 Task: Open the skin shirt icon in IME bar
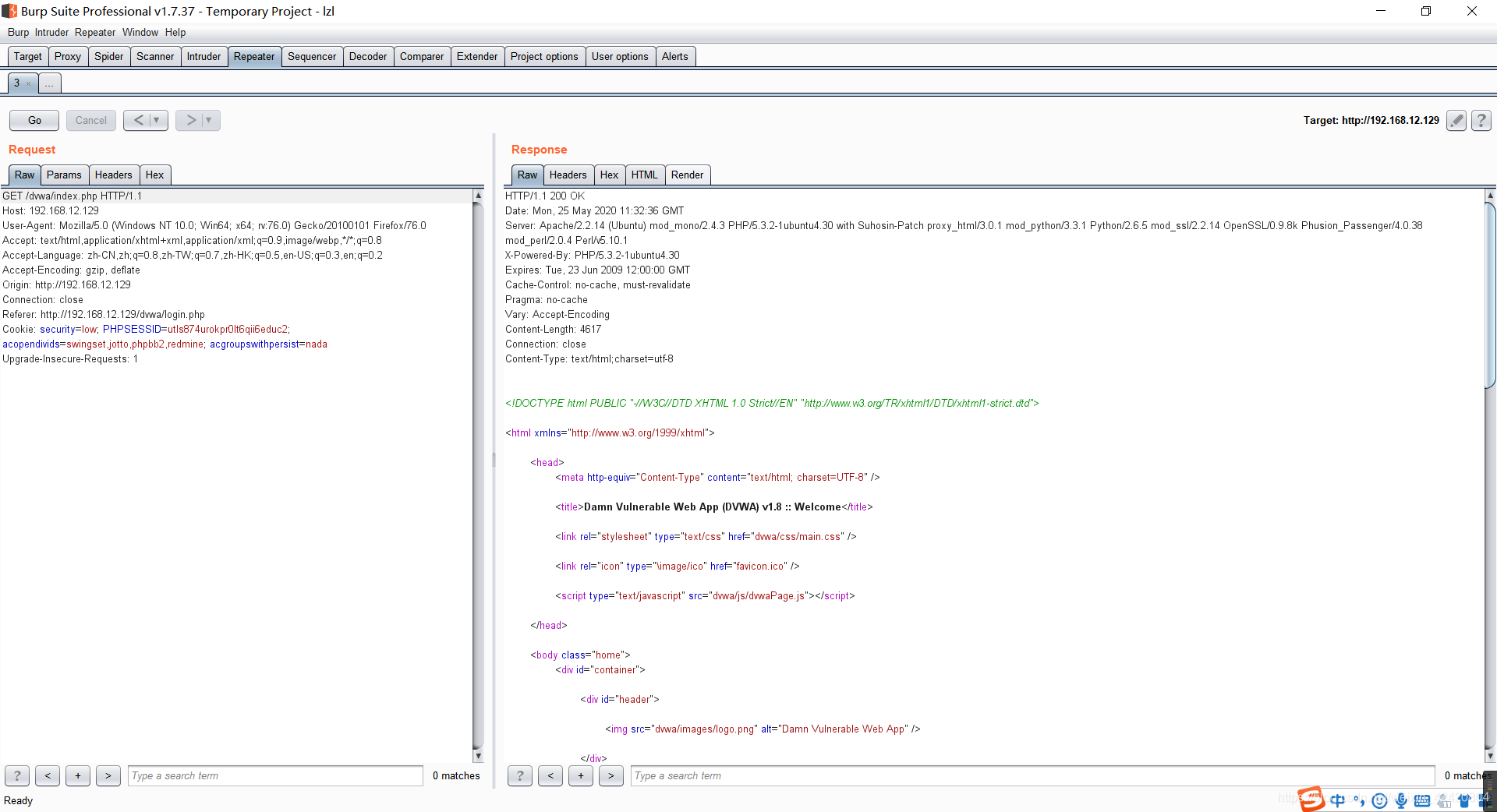coord(1464,800)
